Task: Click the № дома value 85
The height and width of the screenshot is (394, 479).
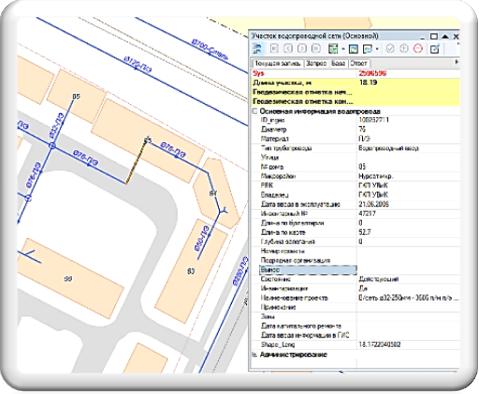Action: point(362,166)
